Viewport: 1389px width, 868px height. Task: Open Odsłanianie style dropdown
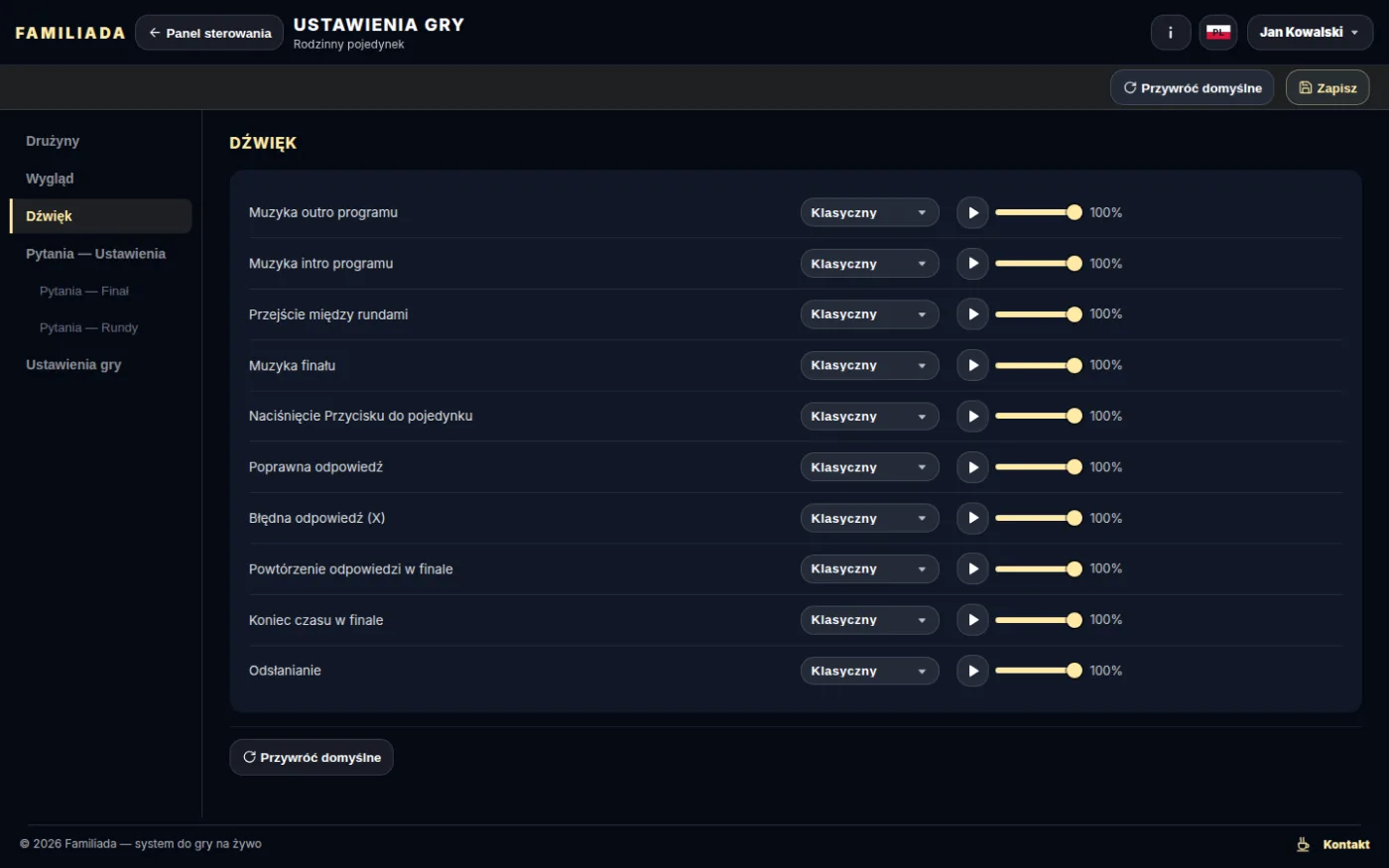[x=869, y=671]
